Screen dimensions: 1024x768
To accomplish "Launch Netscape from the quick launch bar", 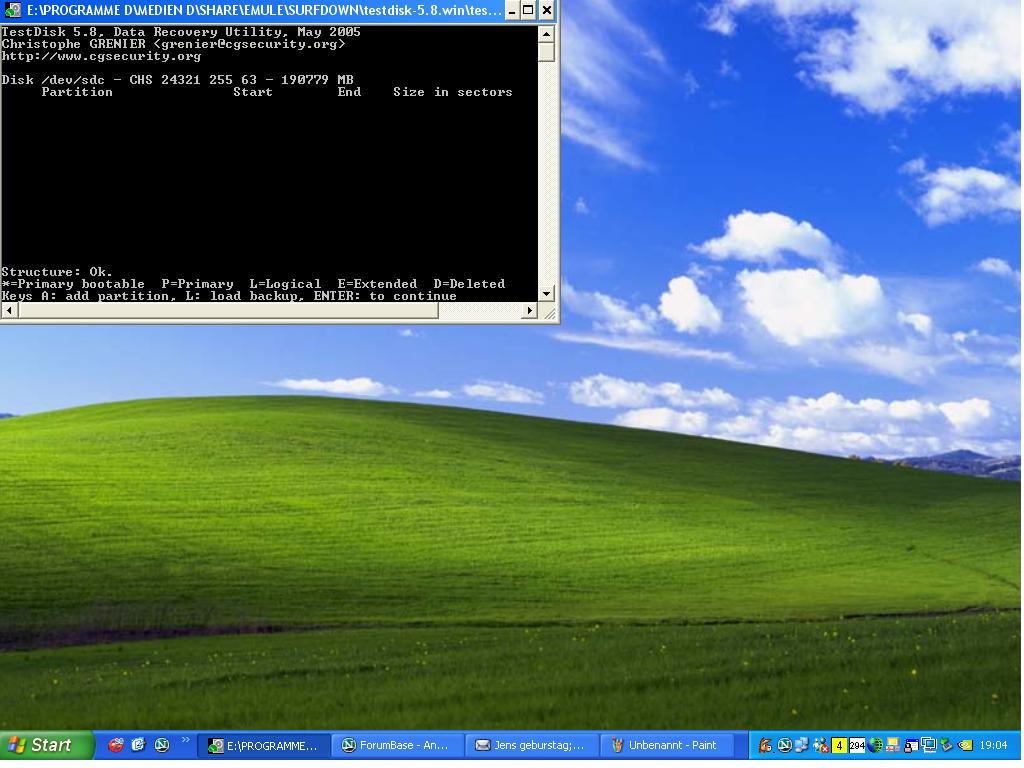I will pyautogui.click(x=162, y=744).
